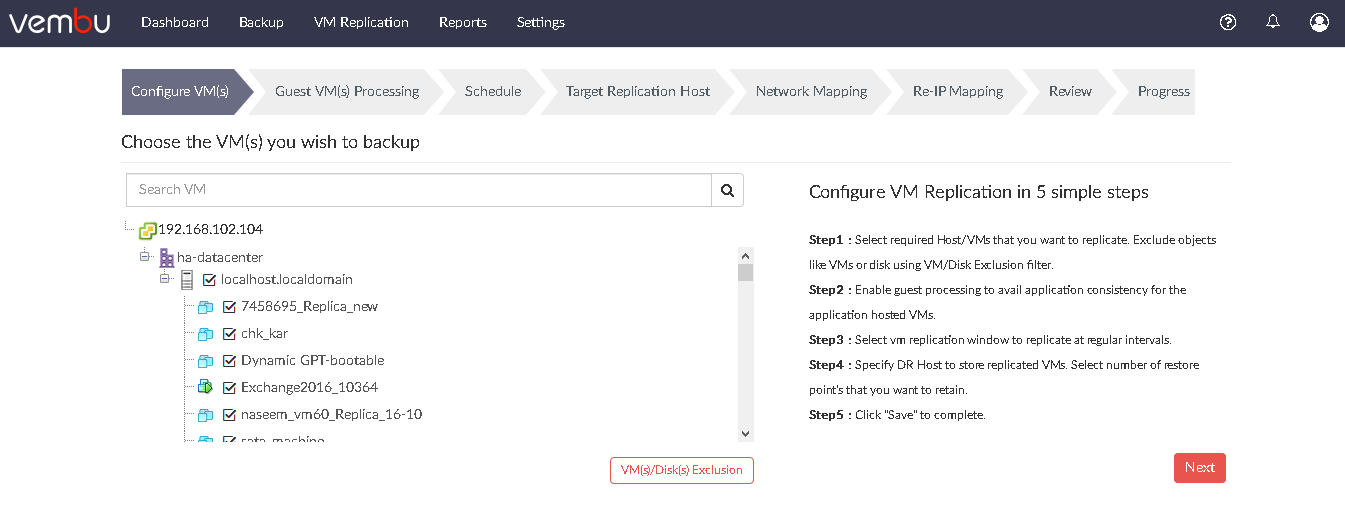Open the user account profile icon
Screen dimensions: 1345x521
pyautogui.click(x=1319, y=22)
